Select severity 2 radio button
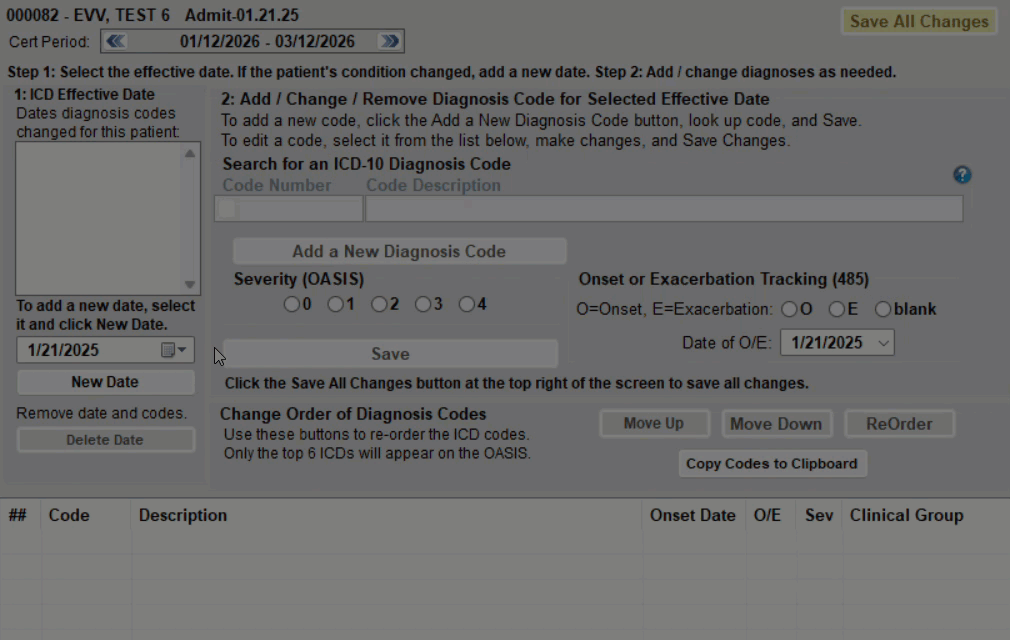 [379, 305]
